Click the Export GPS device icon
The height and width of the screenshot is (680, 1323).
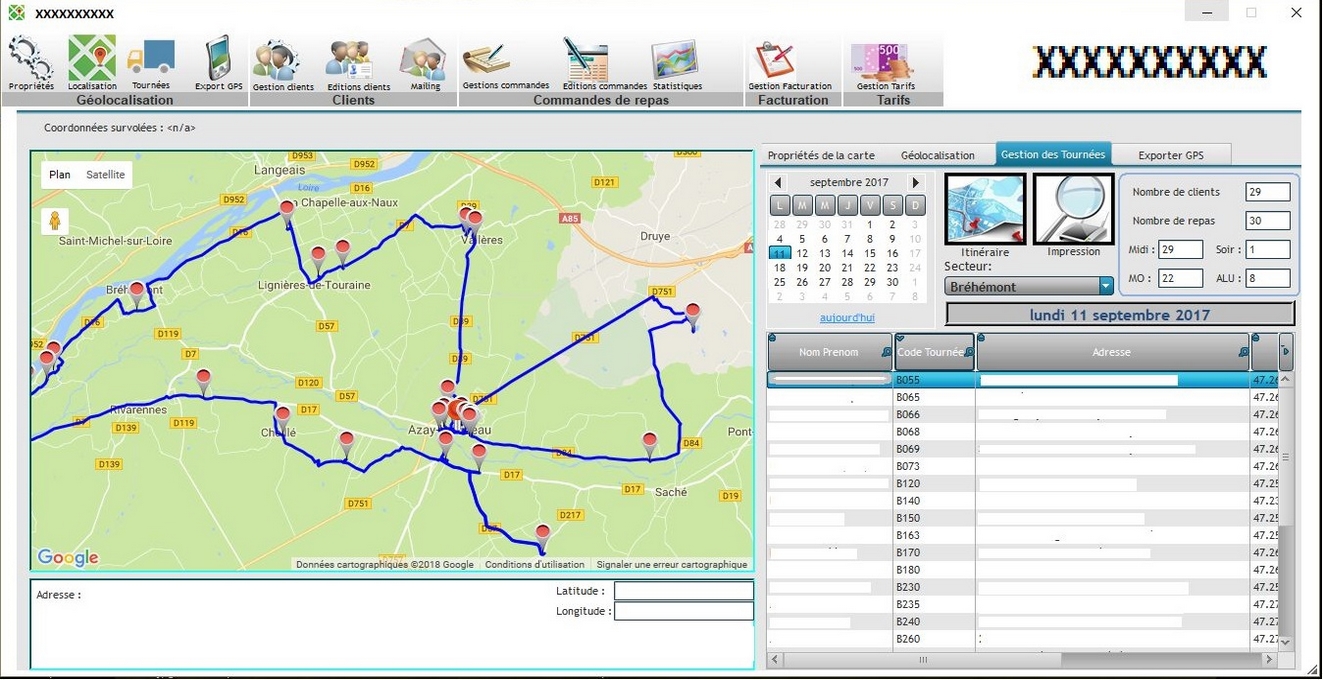(x=218, y=60)
